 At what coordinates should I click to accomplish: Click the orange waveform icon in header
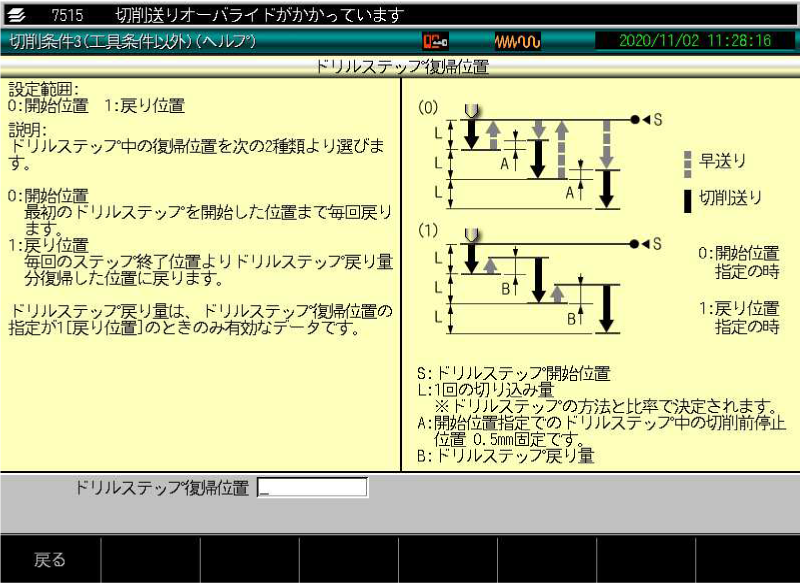click(517, 41)
